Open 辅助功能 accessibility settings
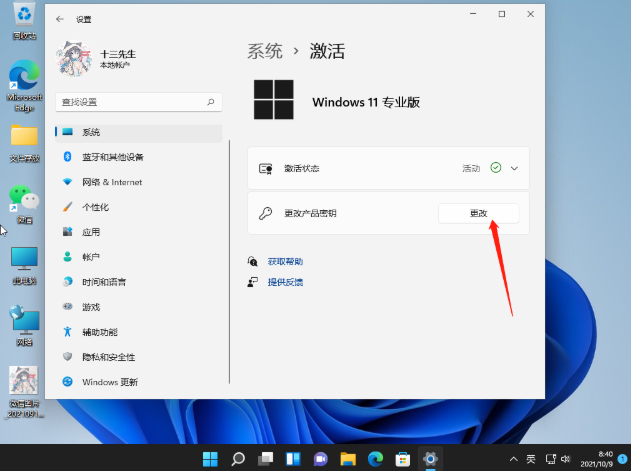631x471 pixels. click(100, 332)
